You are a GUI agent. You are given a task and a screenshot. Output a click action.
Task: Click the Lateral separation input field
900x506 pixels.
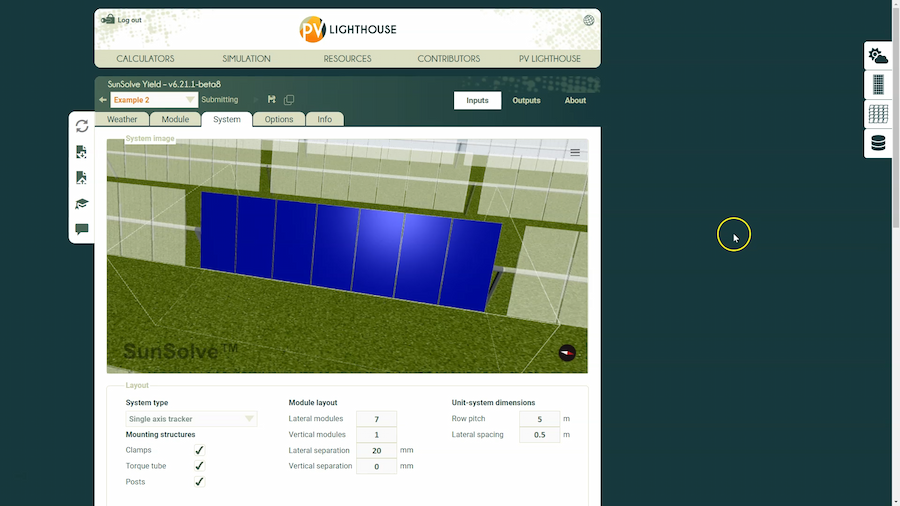coord(377,450)
